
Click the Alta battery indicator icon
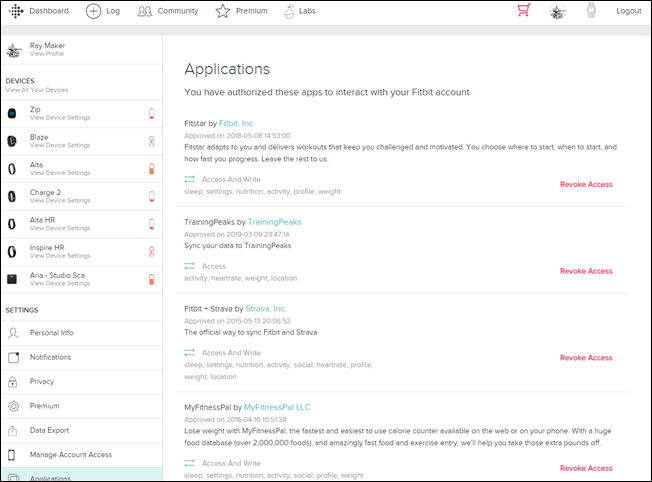click(152, 169)
